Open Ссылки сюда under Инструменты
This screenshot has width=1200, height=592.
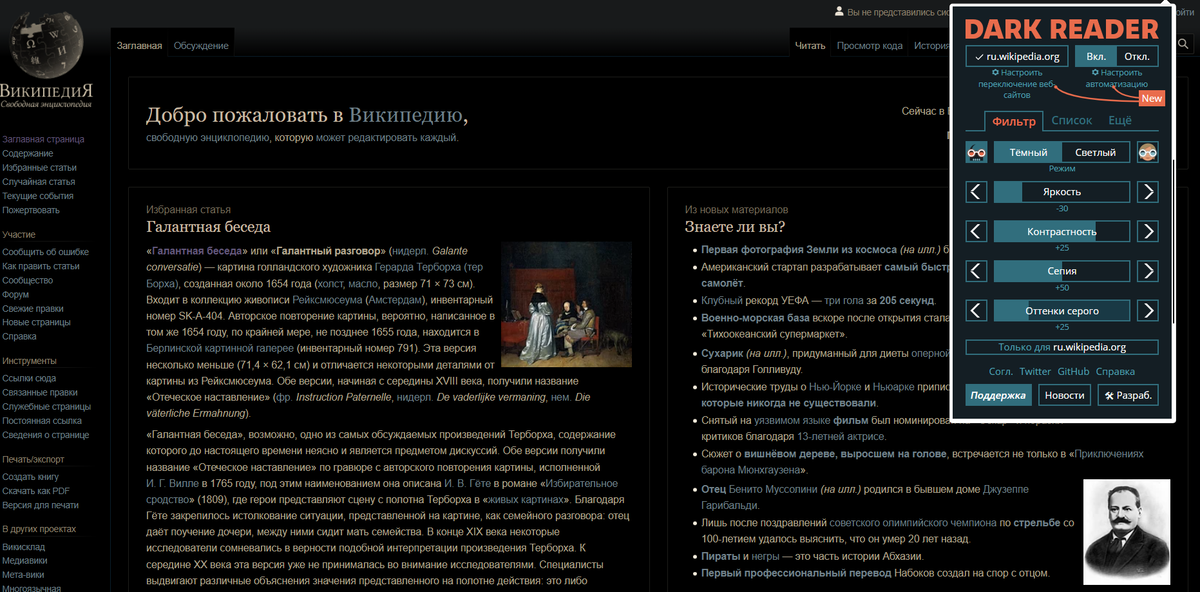coord(29,378)
